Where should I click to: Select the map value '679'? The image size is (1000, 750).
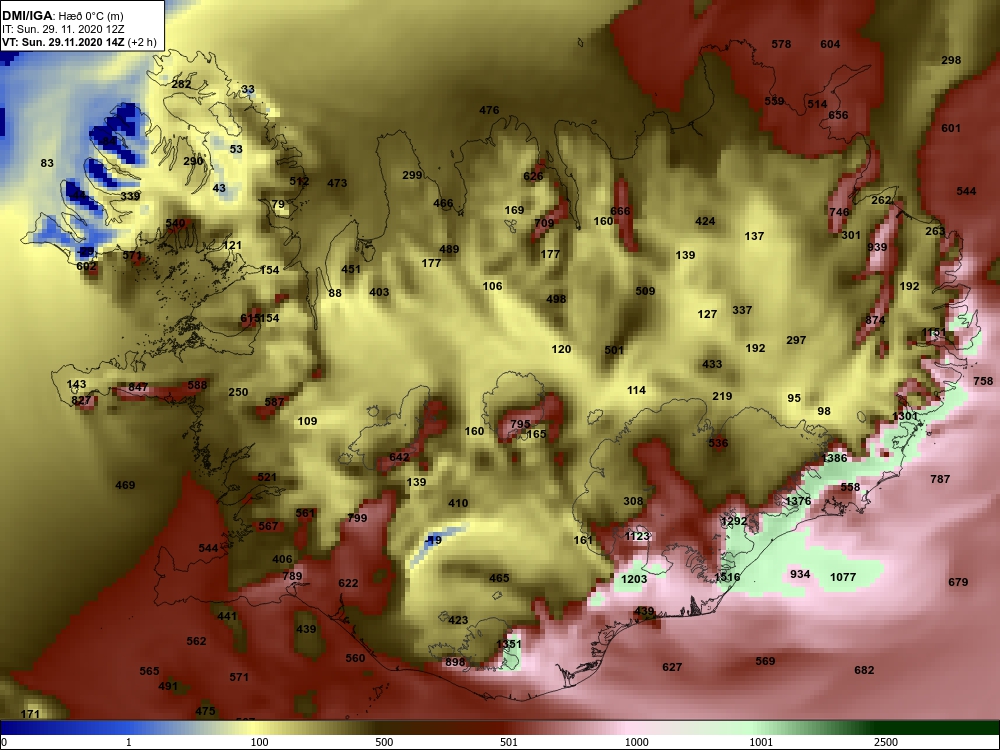pos(959,582)
